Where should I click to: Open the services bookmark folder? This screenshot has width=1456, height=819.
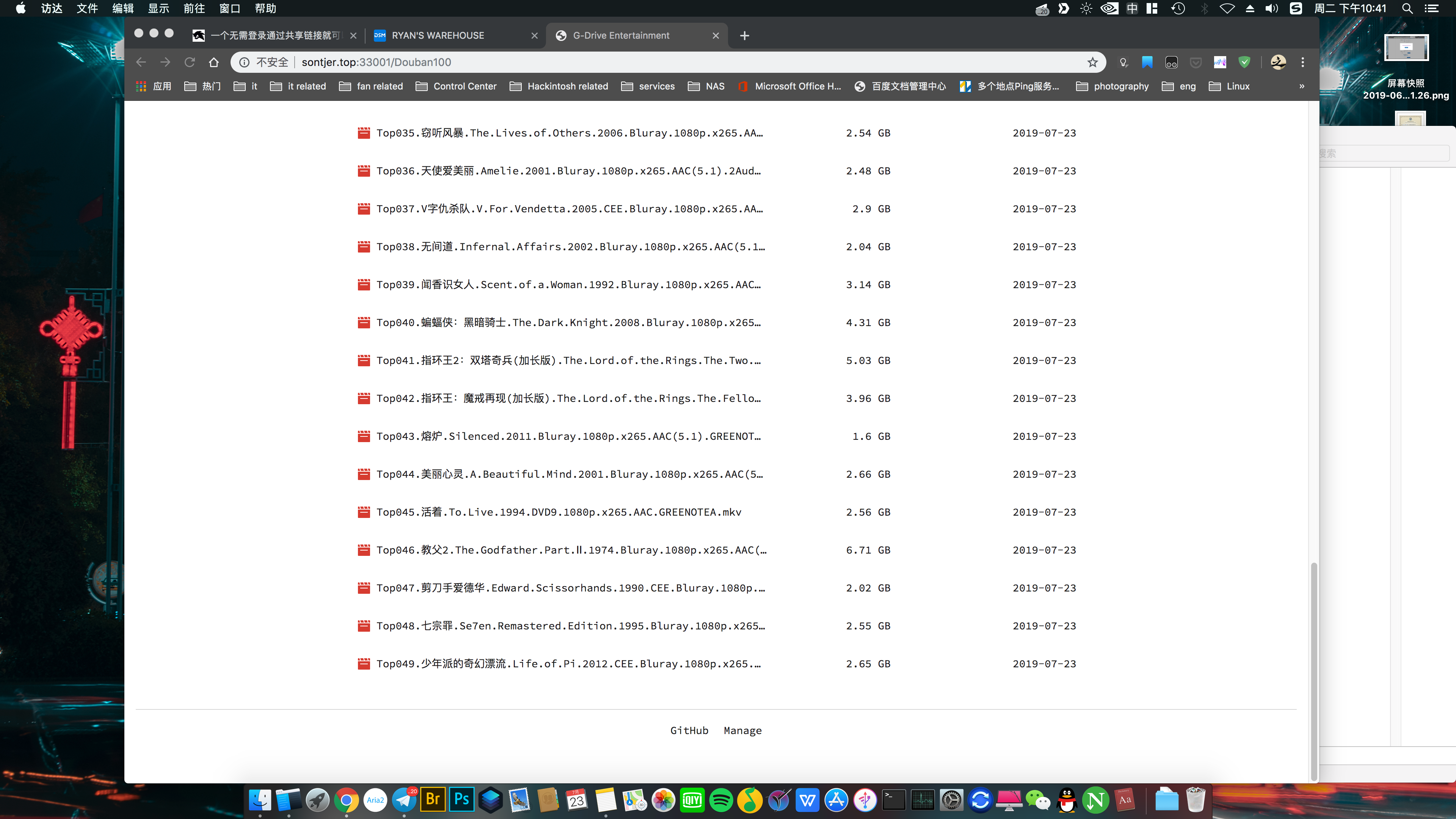pos(648,86)
